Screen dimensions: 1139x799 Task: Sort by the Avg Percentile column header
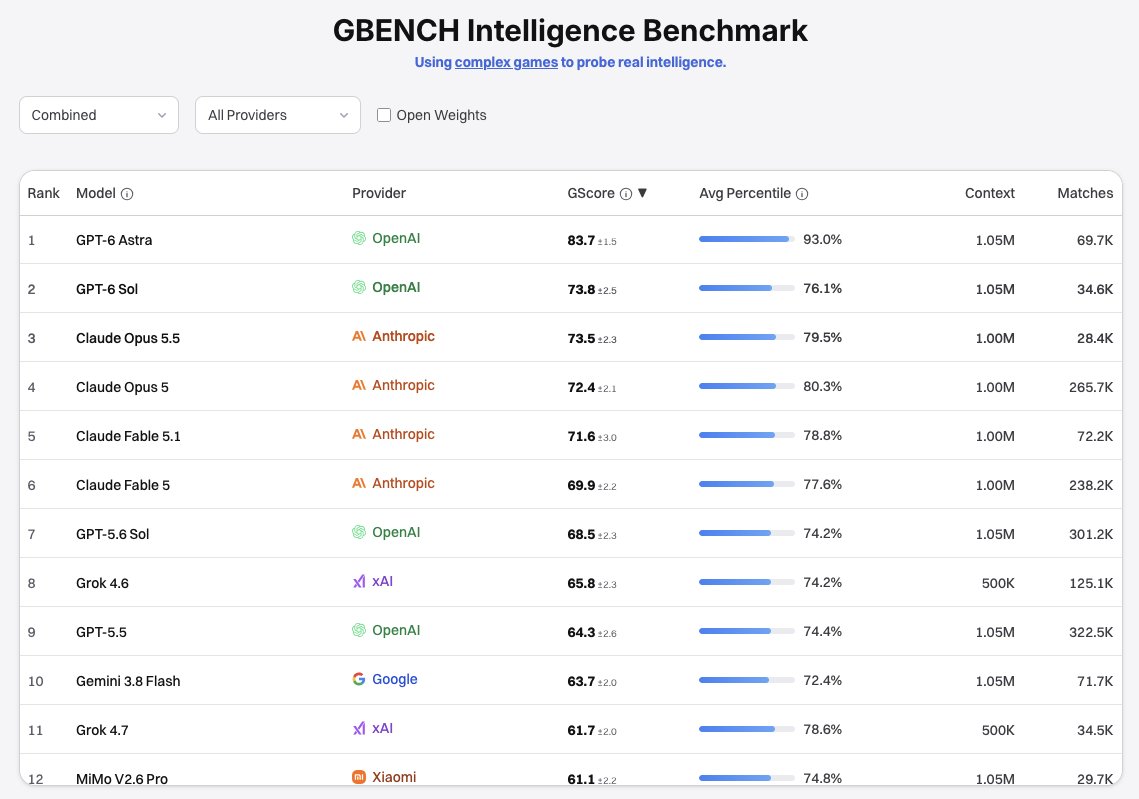tap(745, 193)
